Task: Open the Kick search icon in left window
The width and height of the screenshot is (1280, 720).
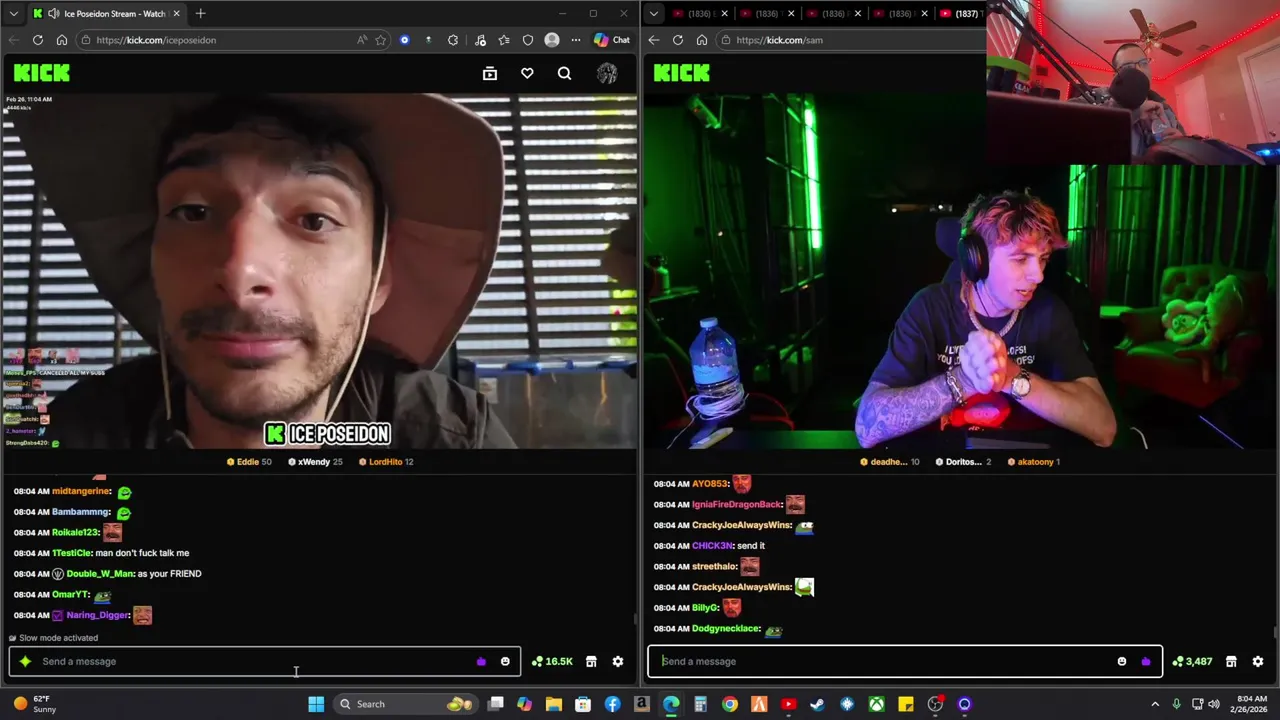Action: tap(564, 73)
